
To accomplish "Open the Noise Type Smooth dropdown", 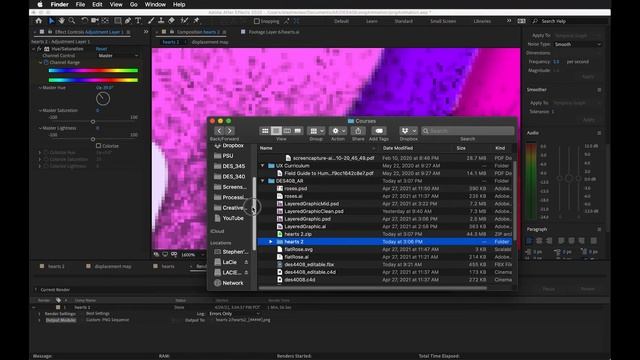I will coord(578,44).
